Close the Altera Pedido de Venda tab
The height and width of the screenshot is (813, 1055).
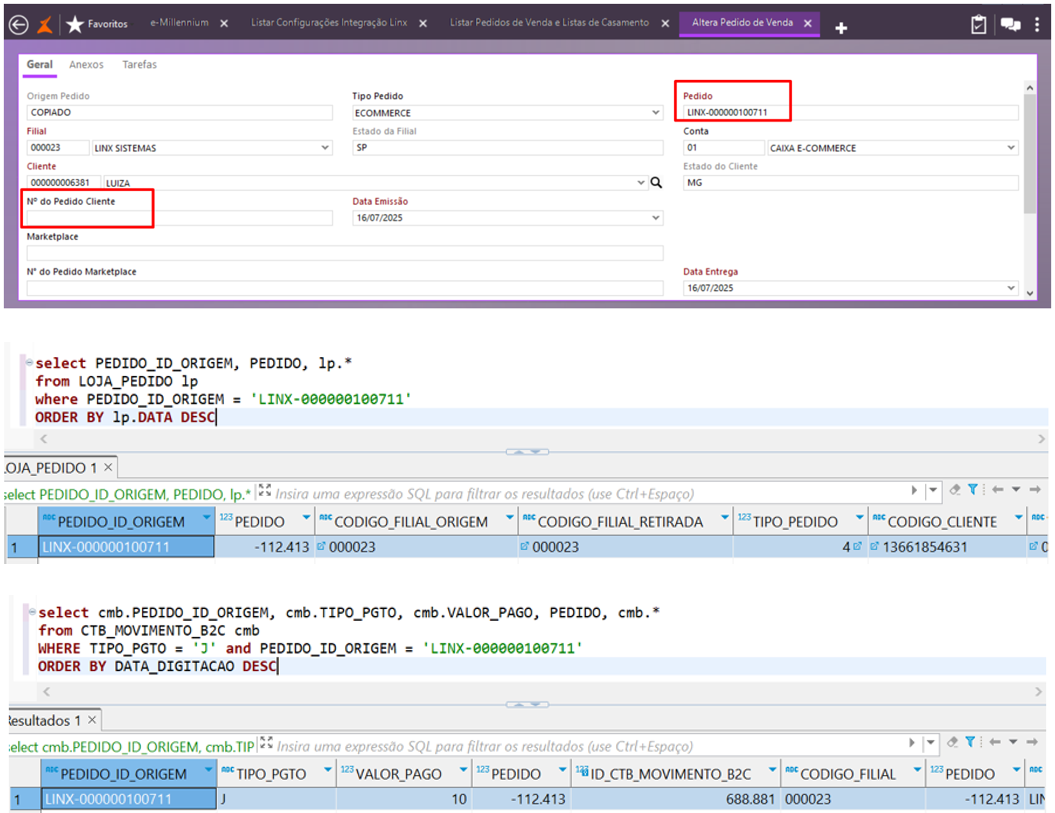[807, 24]
